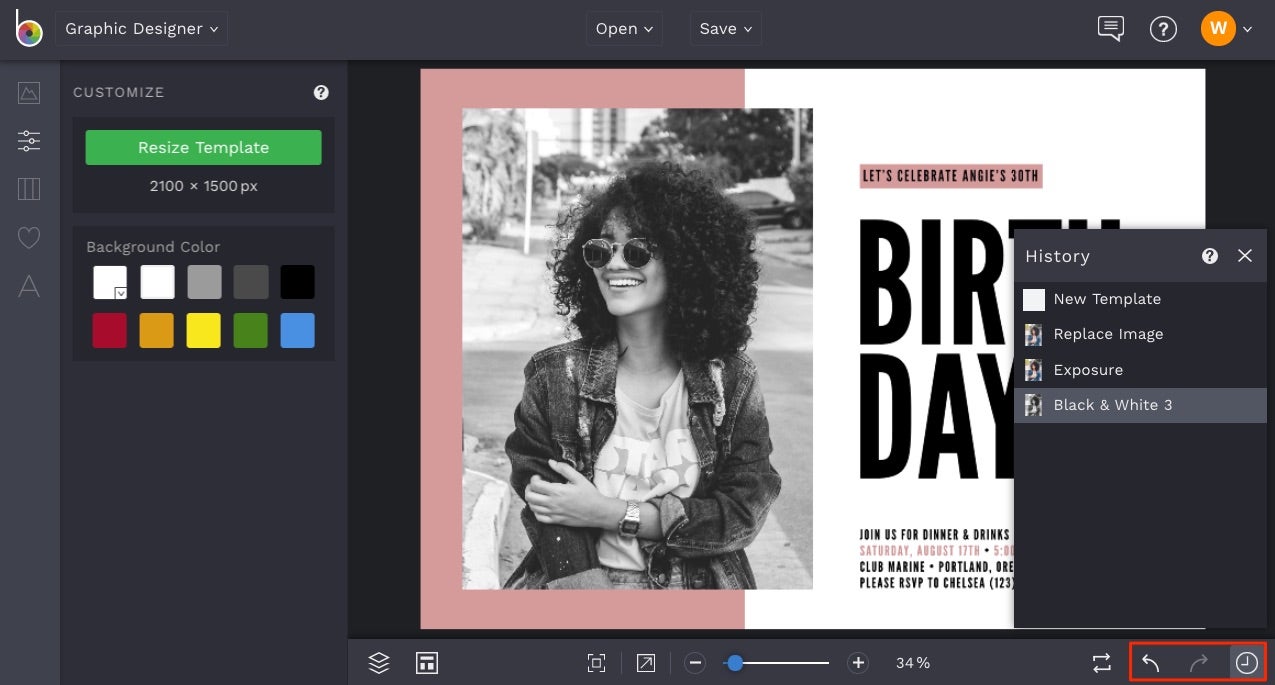Click the Resize Template button
This screenshot has height=685, width=1275.
[x=203, y=147]
